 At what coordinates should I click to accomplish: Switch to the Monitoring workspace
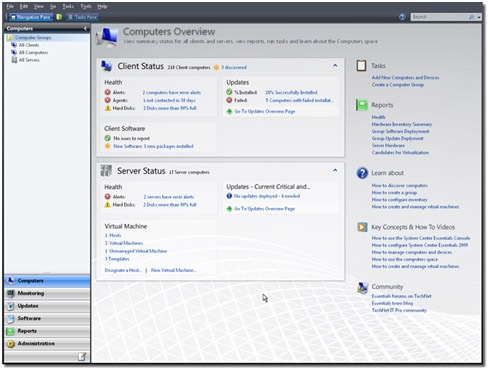[x=47, y=293]
